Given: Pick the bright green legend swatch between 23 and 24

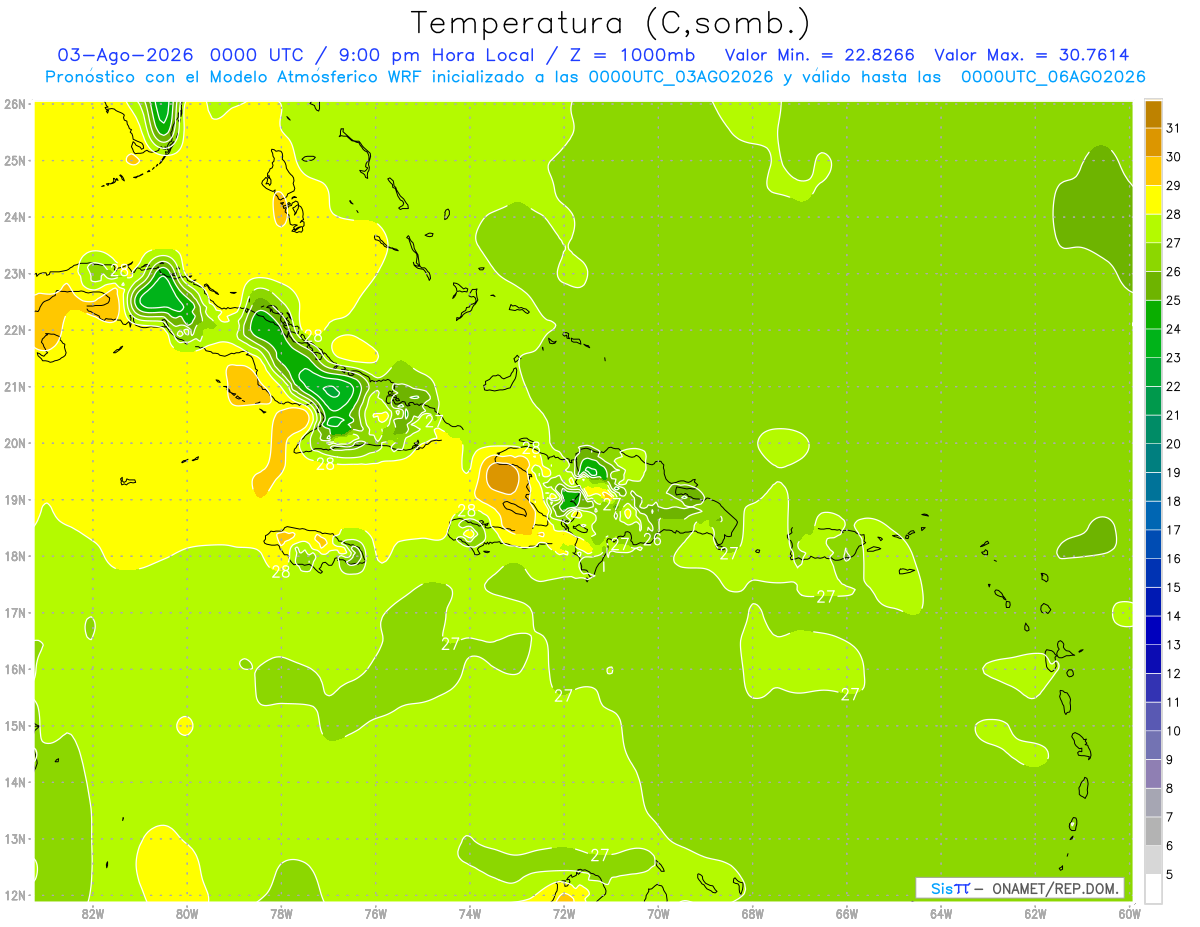Looking at the screenshot, I should pos(1153,343).
